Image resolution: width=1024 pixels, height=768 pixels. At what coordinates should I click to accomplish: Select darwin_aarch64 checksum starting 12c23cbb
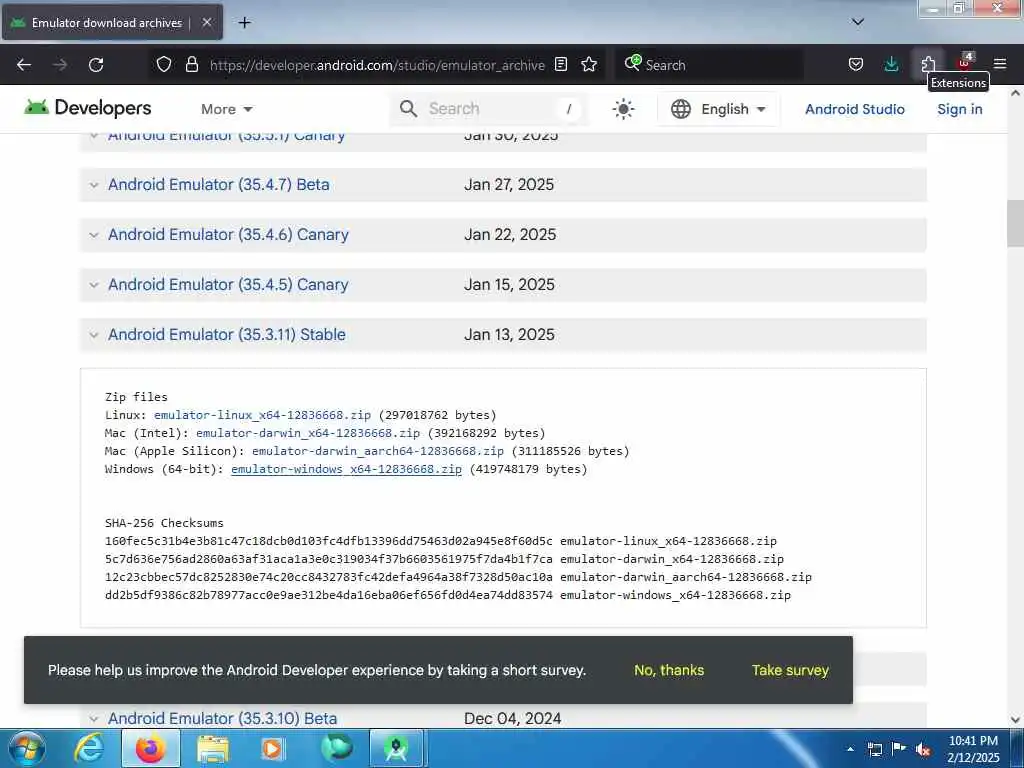pyautogui.click(x=328, y=577)
